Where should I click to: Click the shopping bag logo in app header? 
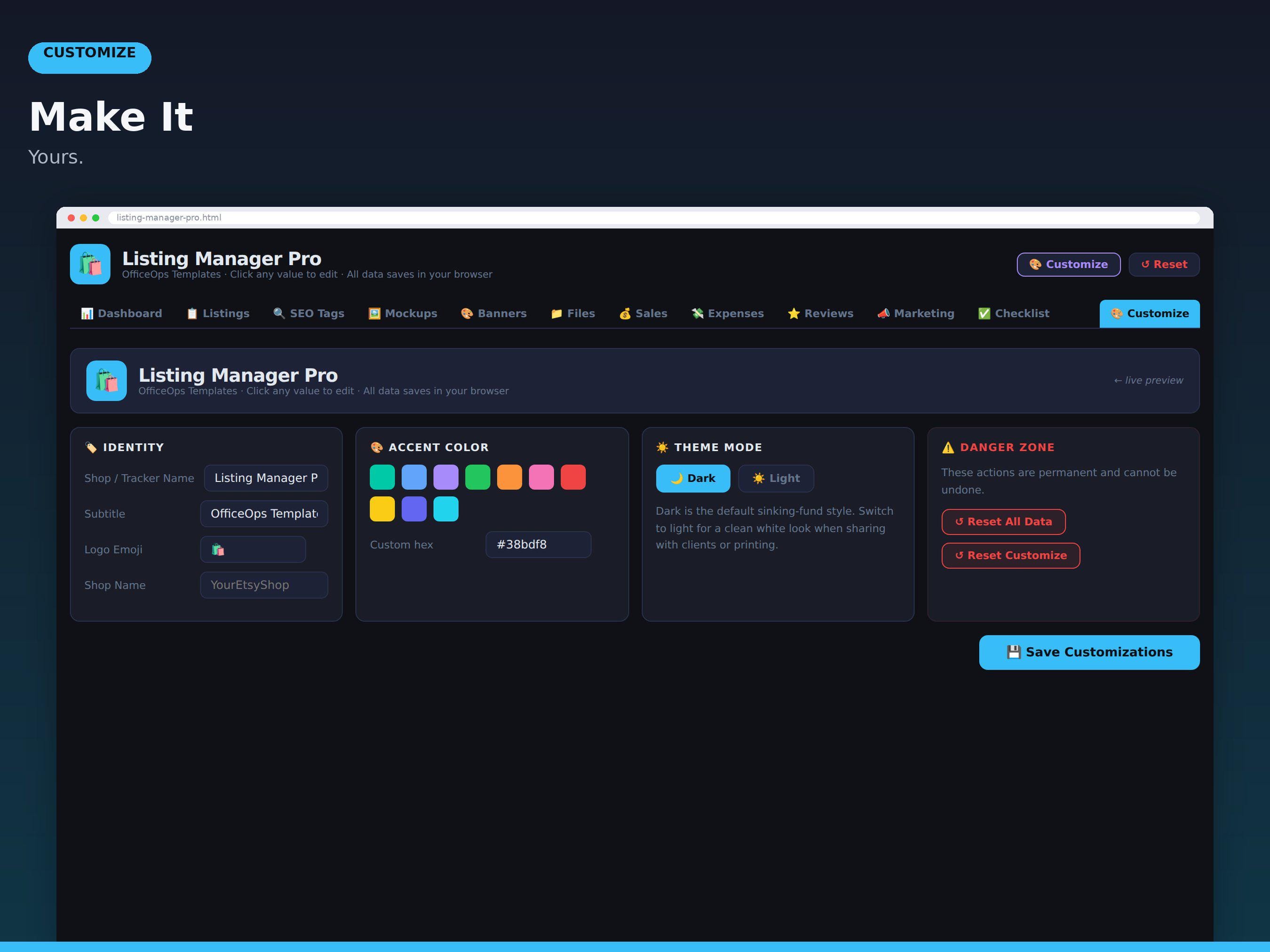90,264
